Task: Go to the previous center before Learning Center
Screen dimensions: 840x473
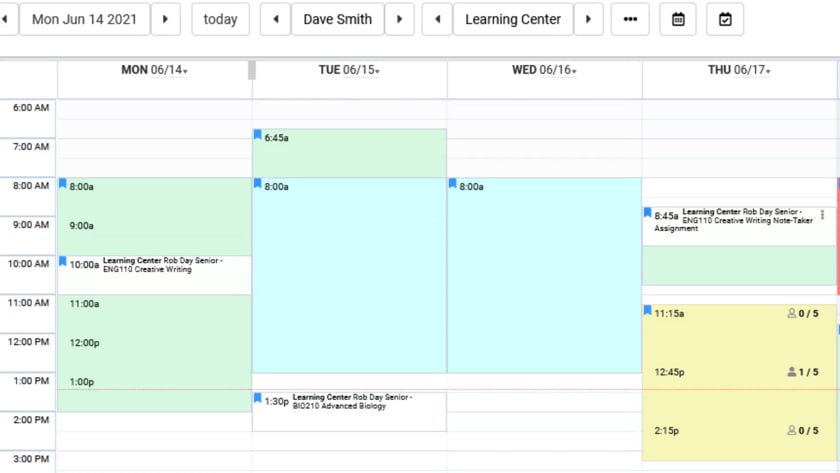Action: click(x=437, y=19)
